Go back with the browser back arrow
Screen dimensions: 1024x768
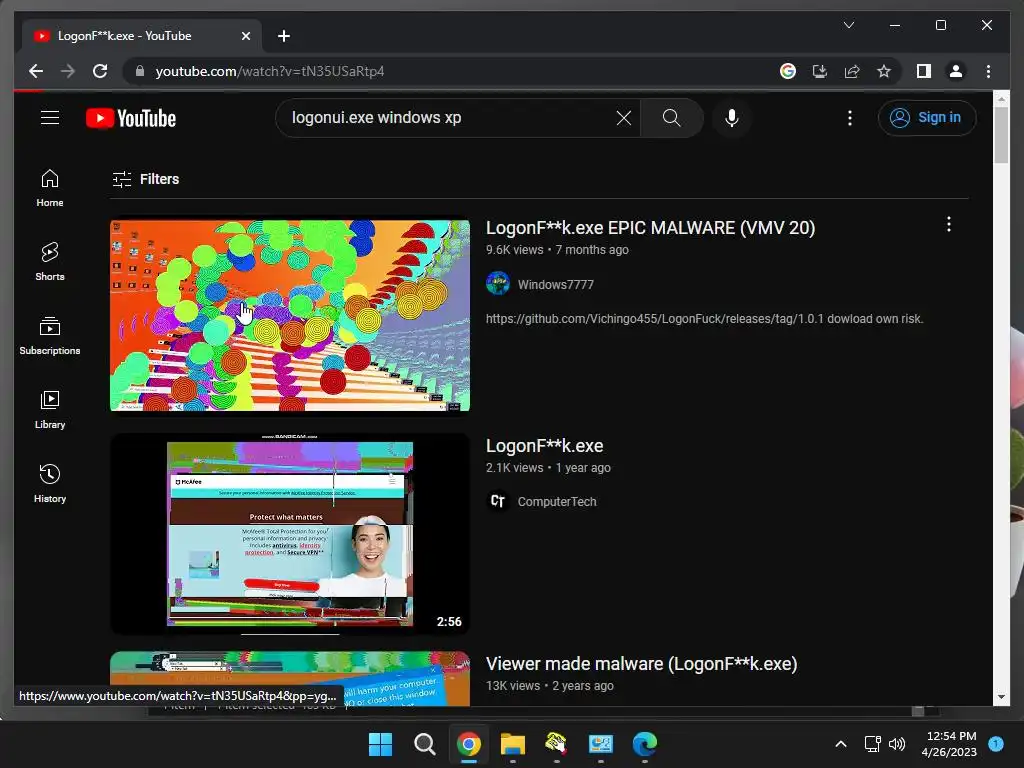click(x=36, y=71)
